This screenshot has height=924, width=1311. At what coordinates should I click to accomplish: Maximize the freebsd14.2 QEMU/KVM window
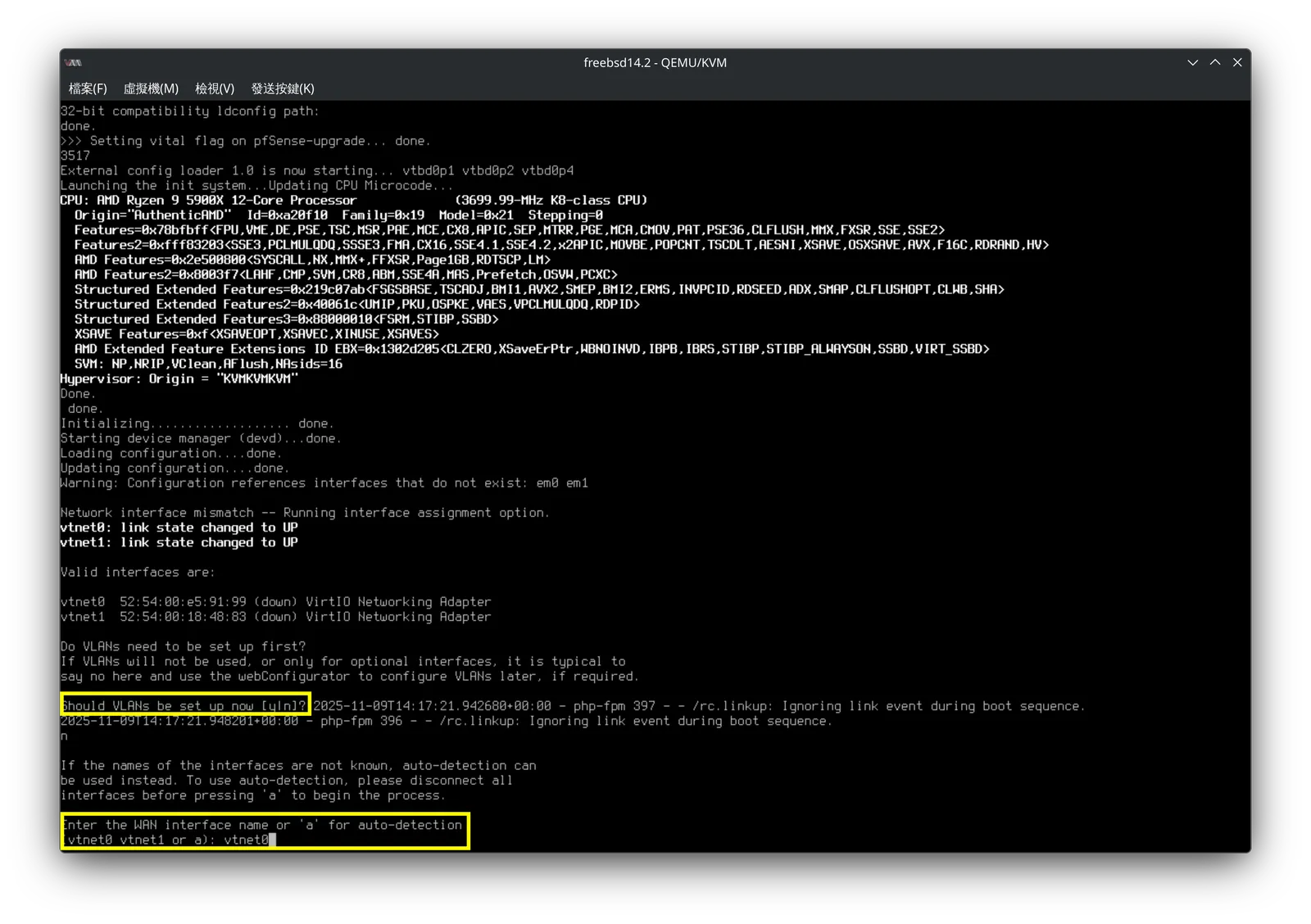pyautogui.click(x=1215, y=63)
